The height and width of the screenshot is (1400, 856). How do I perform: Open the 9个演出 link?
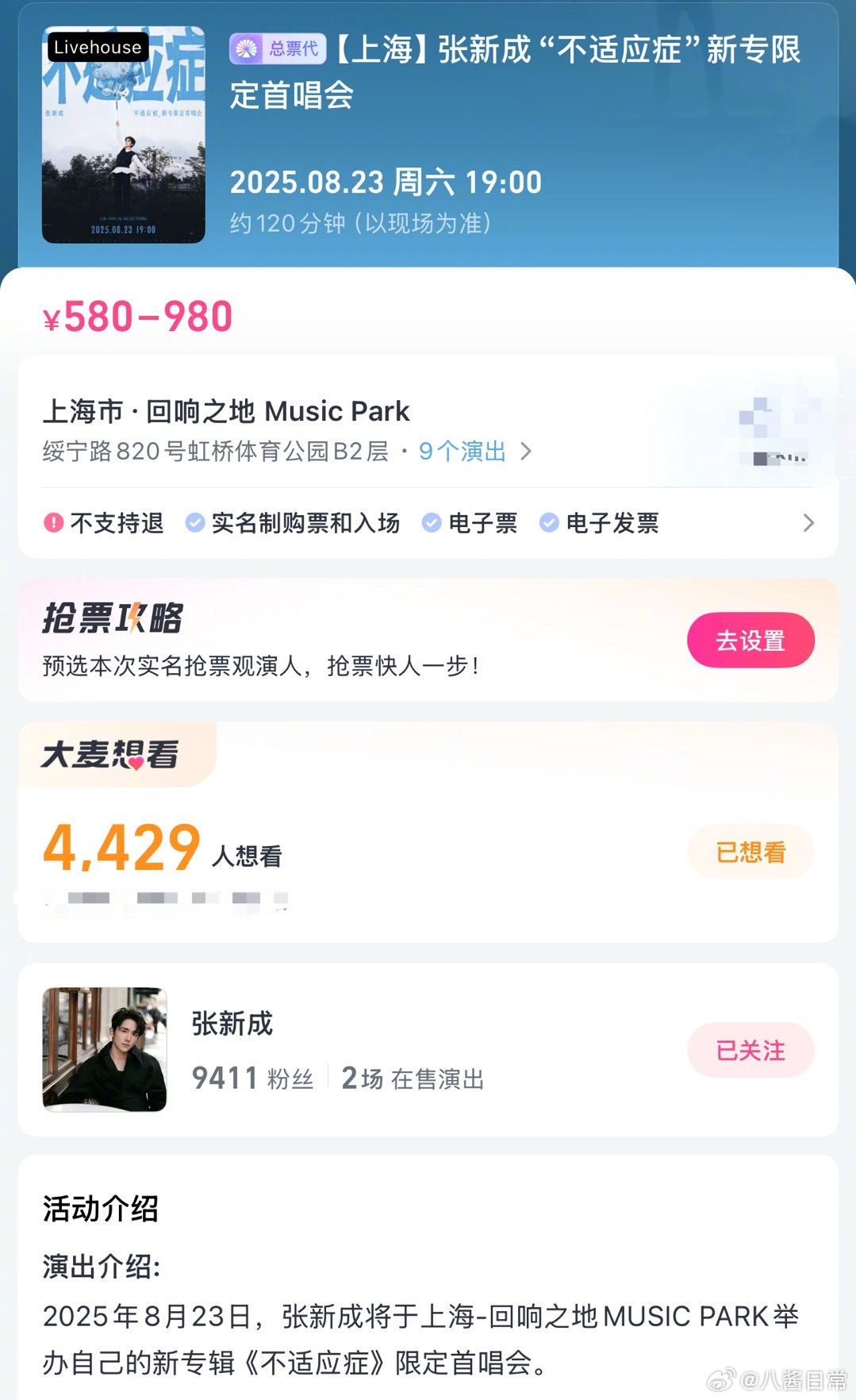[x=463, y=452]
